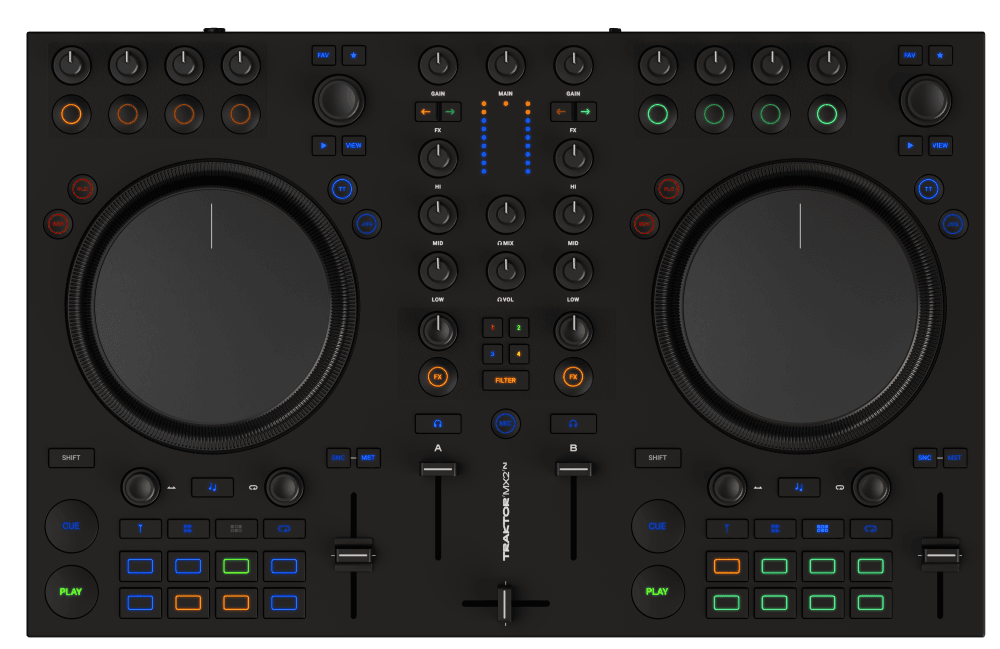Click deck B's keylock music-notes button
The height and width of the screenshot is (649, 1000).
coord(798,487)
